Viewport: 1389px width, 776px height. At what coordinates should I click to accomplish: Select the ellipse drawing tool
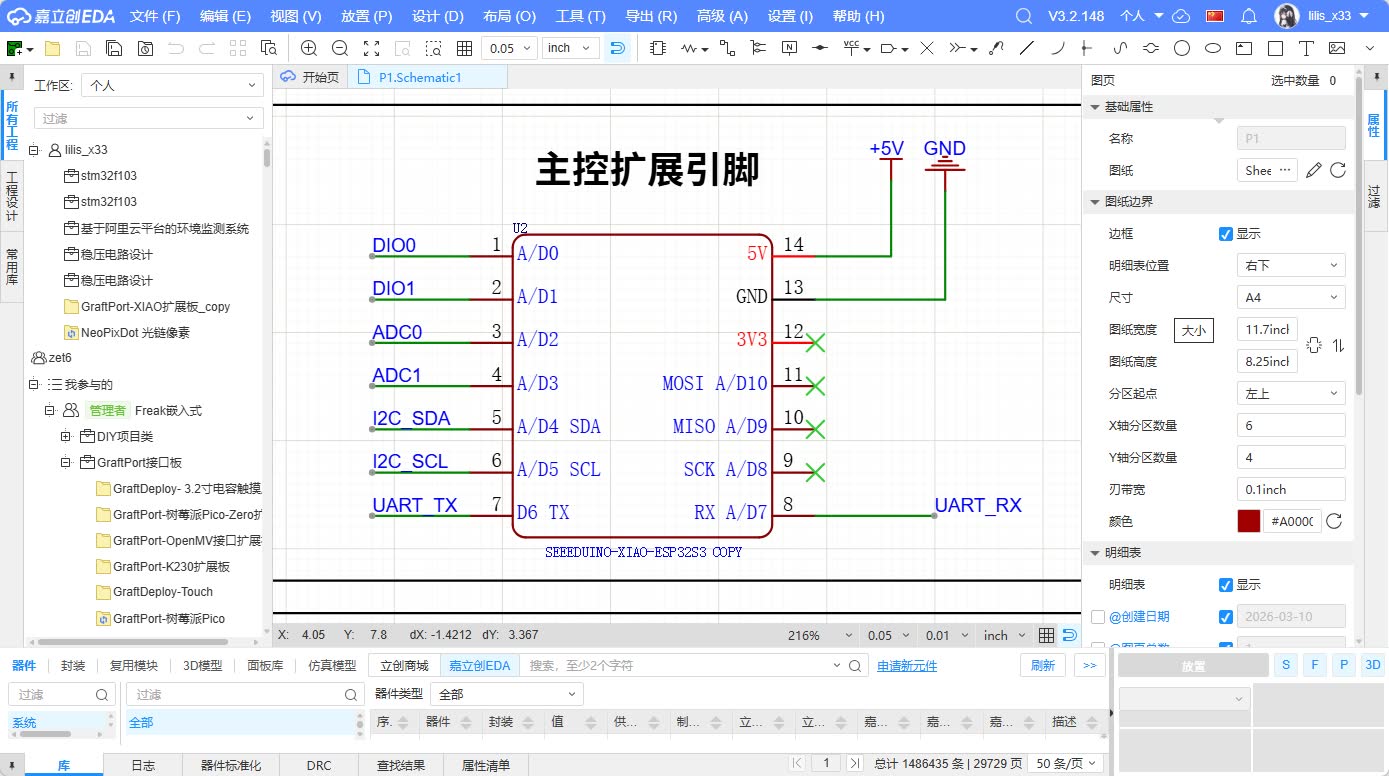1213,48
